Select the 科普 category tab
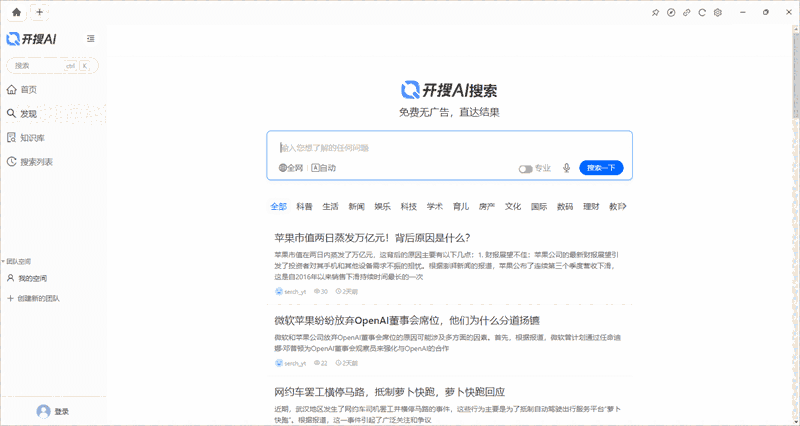Image resolution: width=800 pixels, height=426 pixels. (x=305, y=207)
